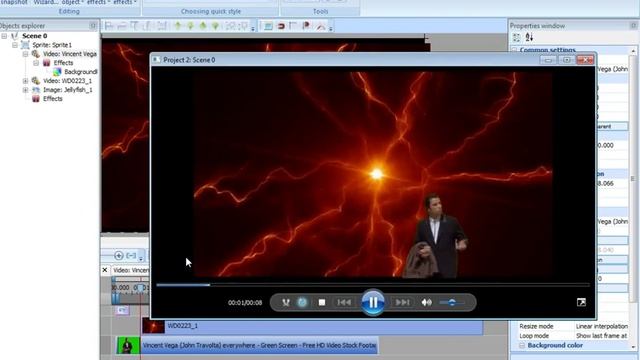The width and height of the screenshot is (640, 360).
Task: Click the WD0223_1 clip thumbnail
Action: click(153, 326)
